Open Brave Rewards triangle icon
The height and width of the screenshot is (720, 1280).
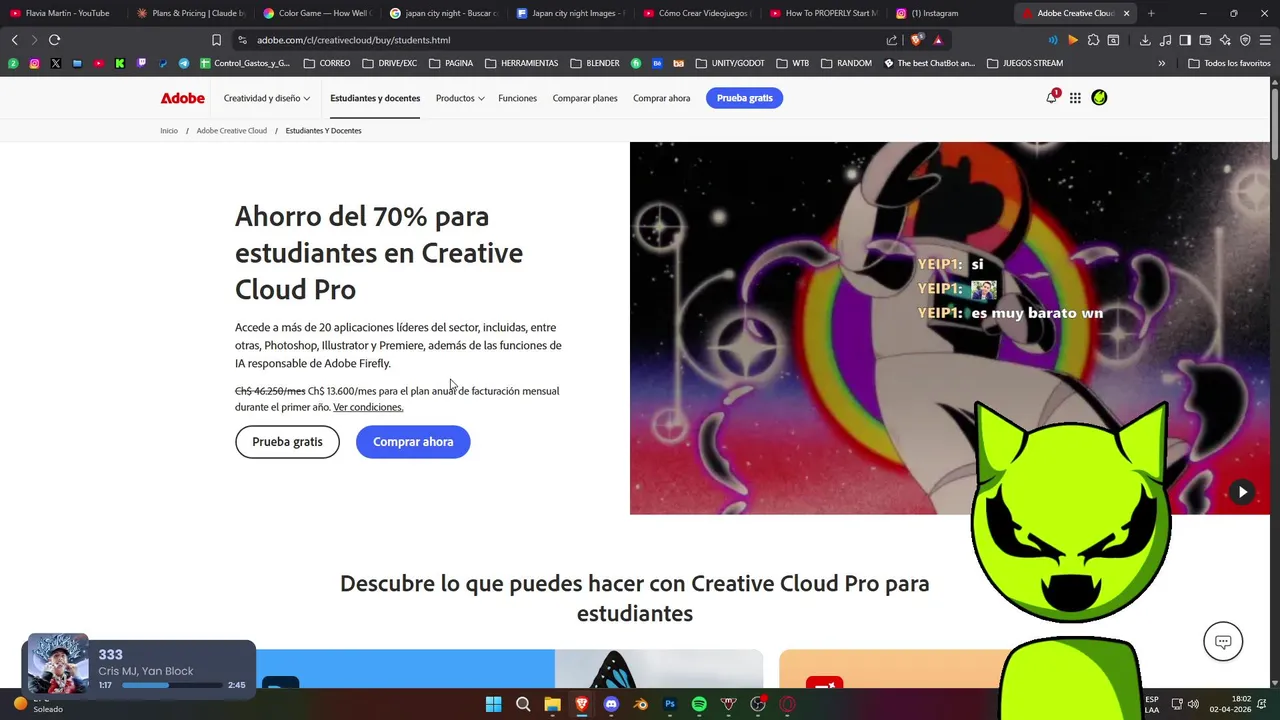pos(938,40)
